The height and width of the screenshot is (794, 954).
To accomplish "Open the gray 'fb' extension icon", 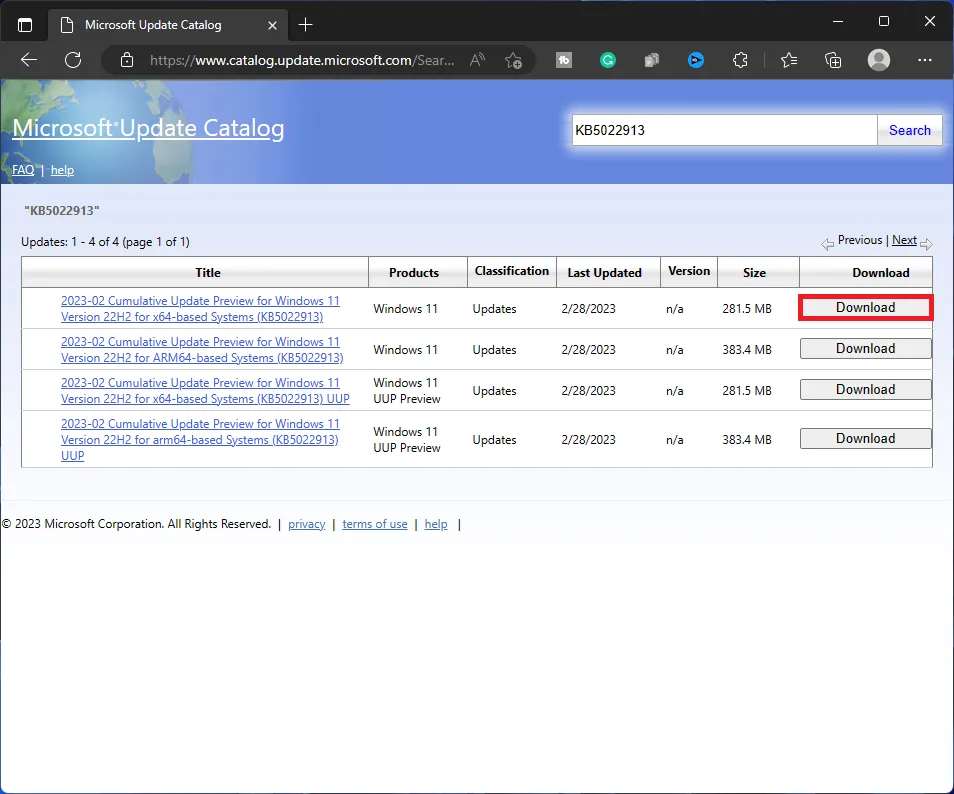I will coord(564,60).
